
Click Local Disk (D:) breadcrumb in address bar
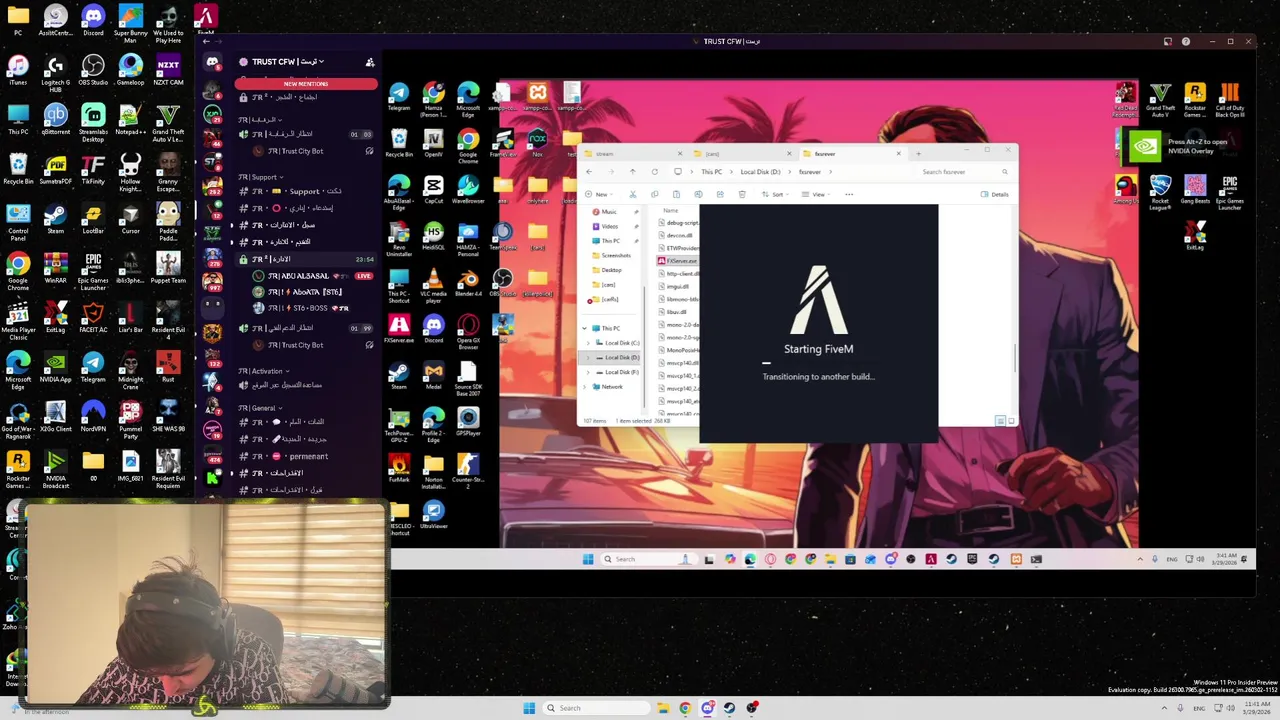(x=760, y=172)
